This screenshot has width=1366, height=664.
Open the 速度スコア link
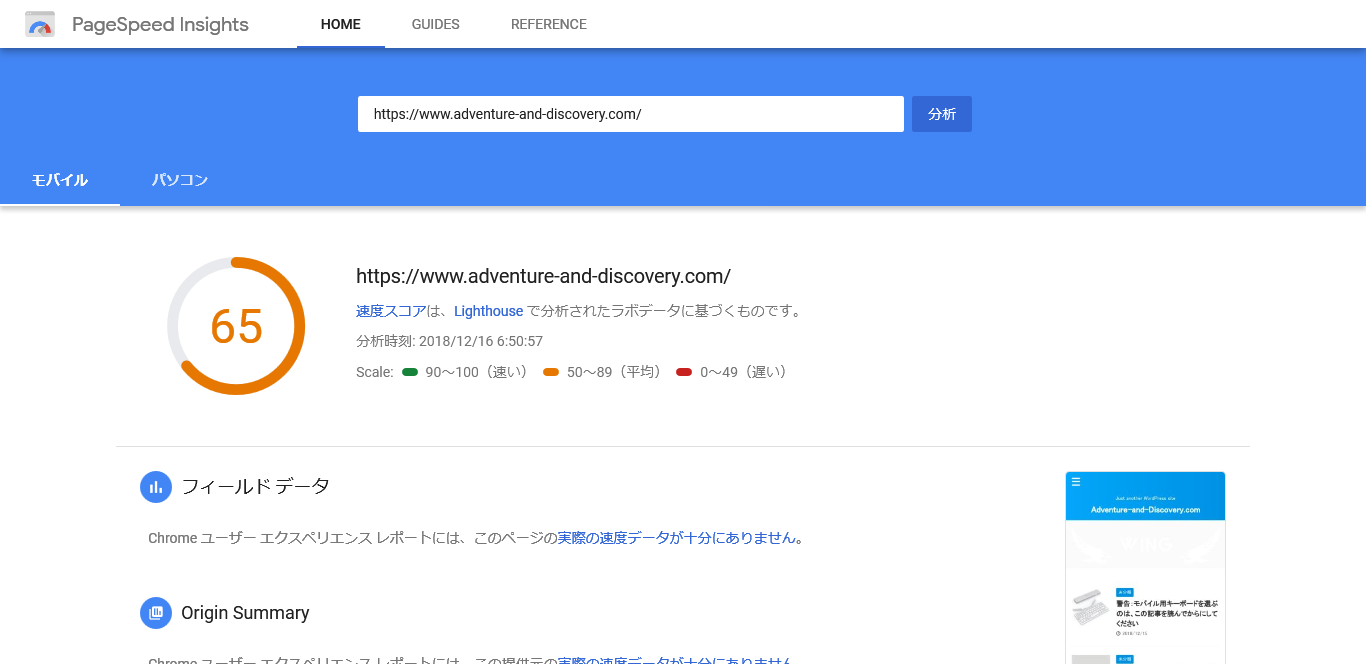click(391, 311)
